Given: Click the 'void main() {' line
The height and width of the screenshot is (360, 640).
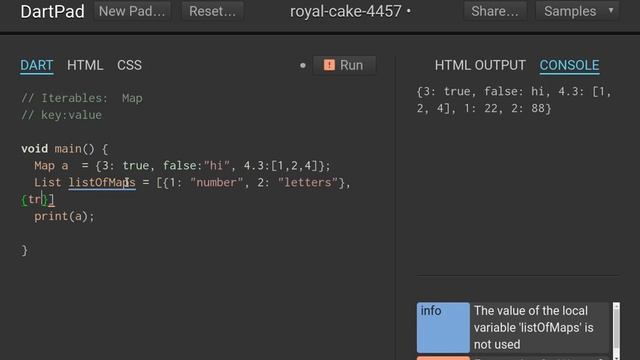Looking at the screenshot, I should coord(64,149).
